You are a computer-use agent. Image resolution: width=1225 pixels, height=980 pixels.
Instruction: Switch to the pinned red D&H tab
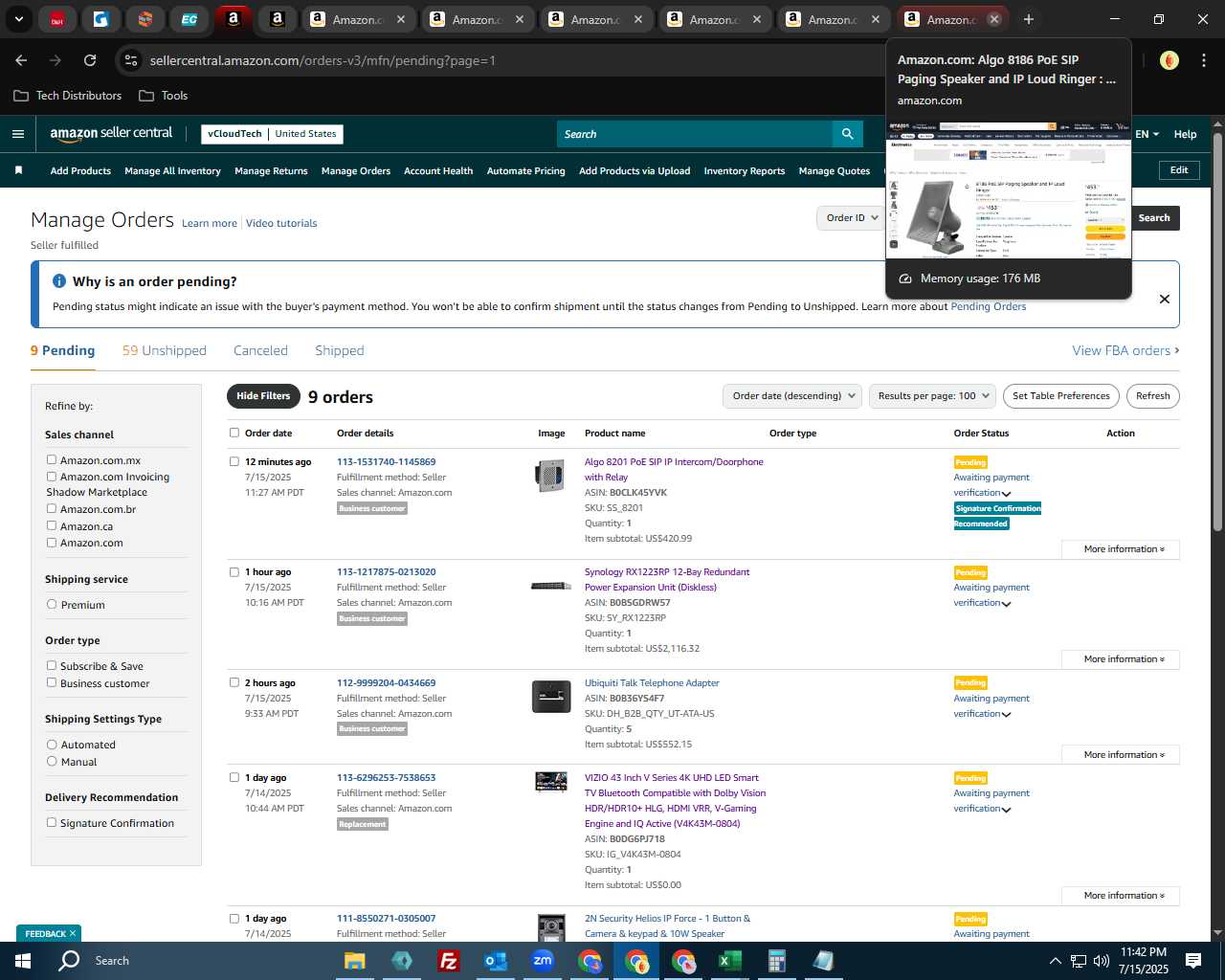tap(57, 19)
